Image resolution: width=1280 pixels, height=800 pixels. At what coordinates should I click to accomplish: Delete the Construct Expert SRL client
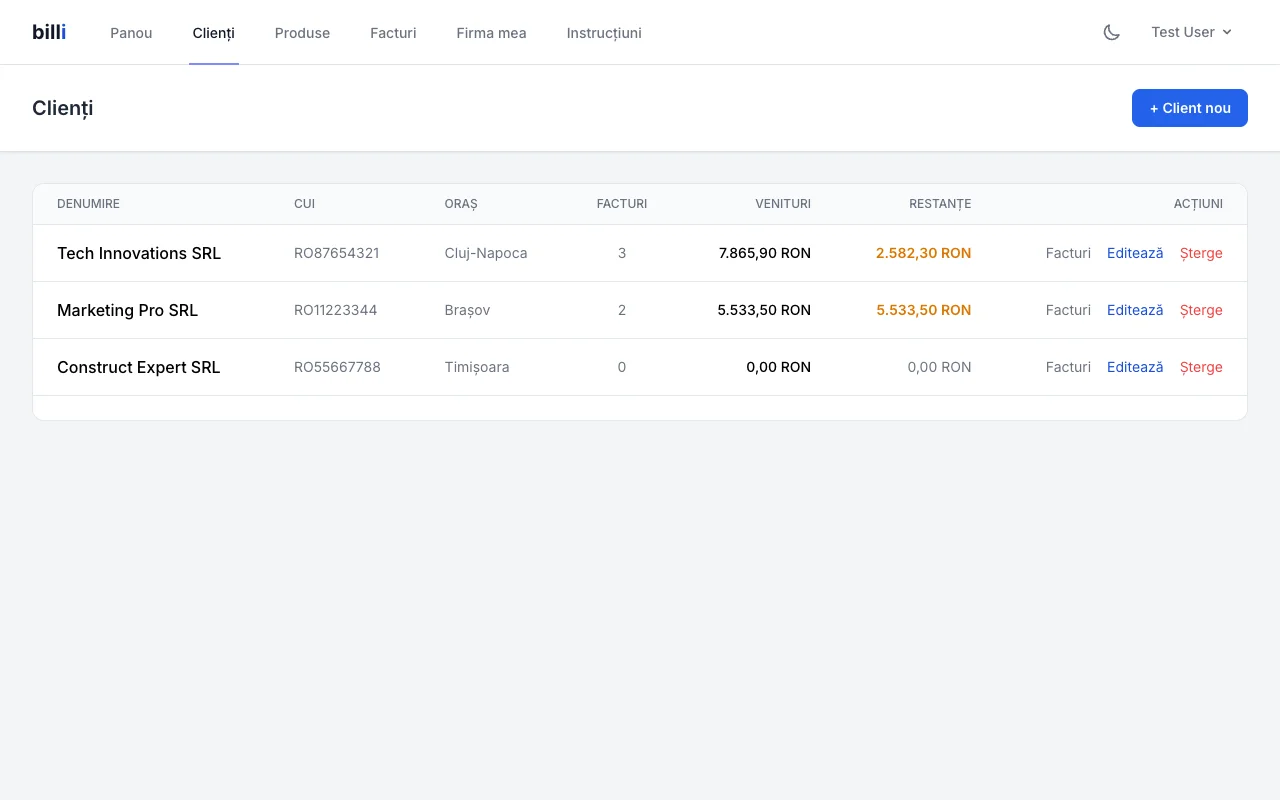pos(1201,367)
